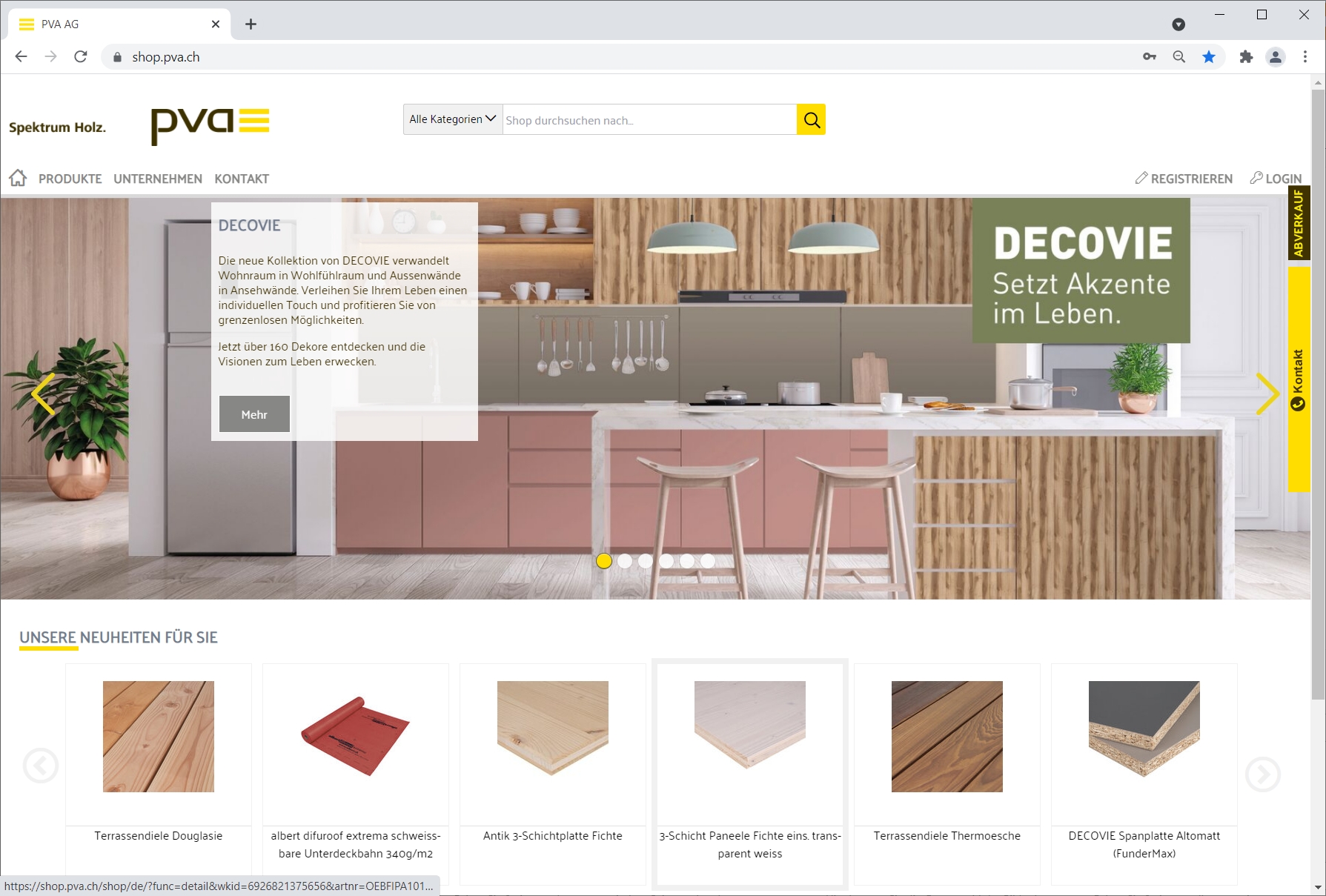Open the UNTERNEHMEN menu
Screen dimensions: 1326x896
click(x=158, y=179)
